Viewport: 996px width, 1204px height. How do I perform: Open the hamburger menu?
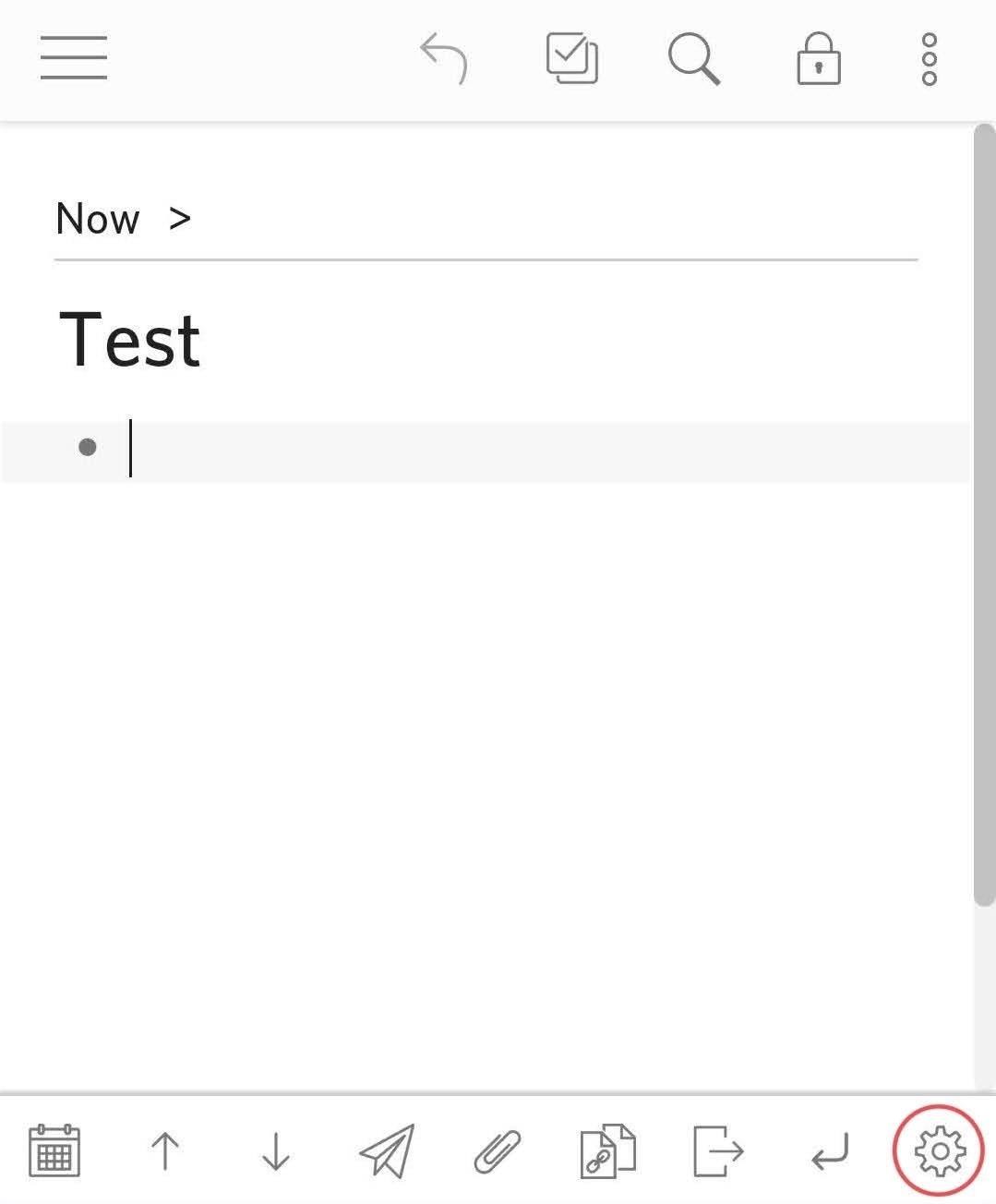(x=74, y=58)
